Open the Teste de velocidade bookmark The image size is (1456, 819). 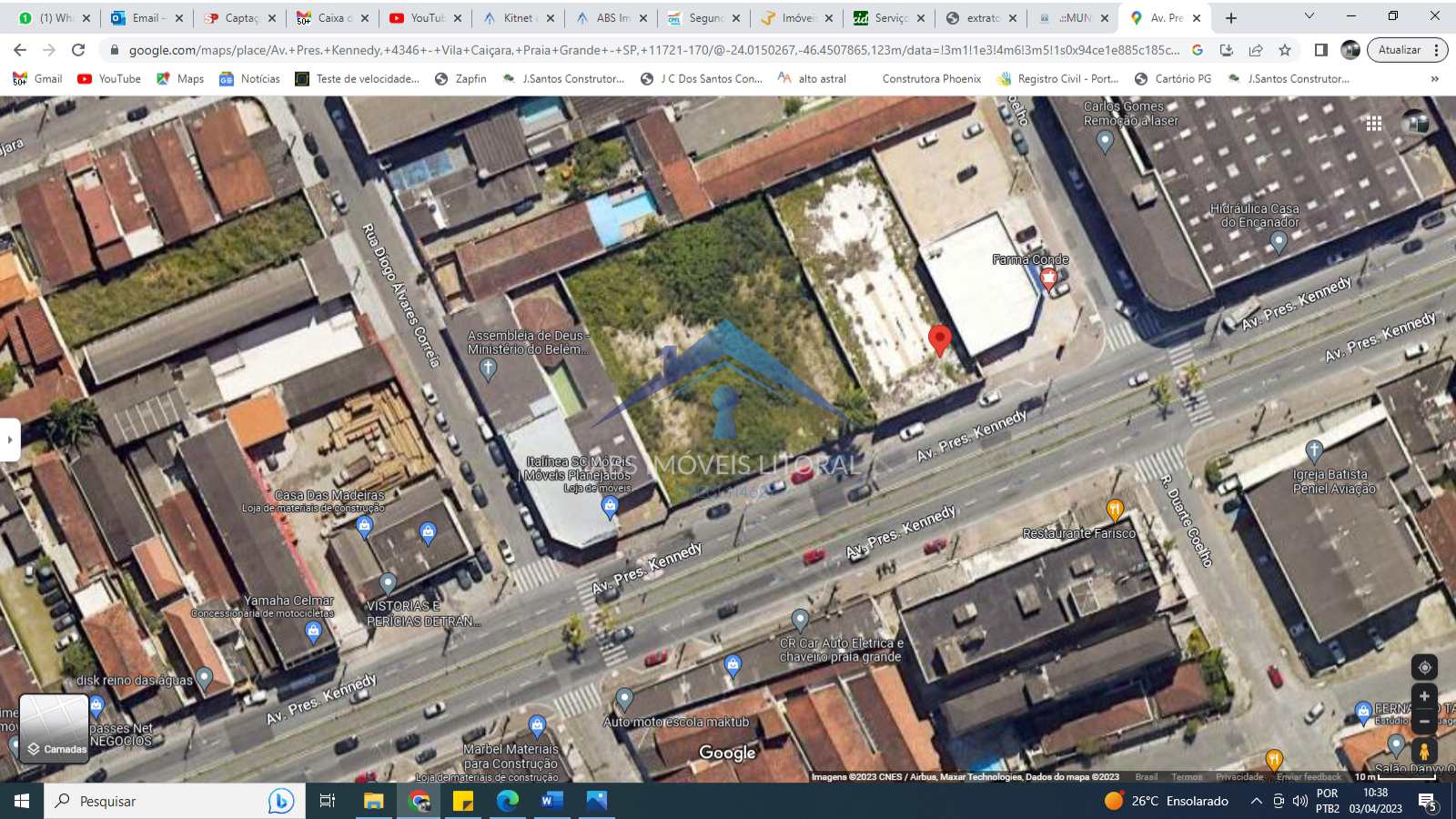[x=357, y=79]
